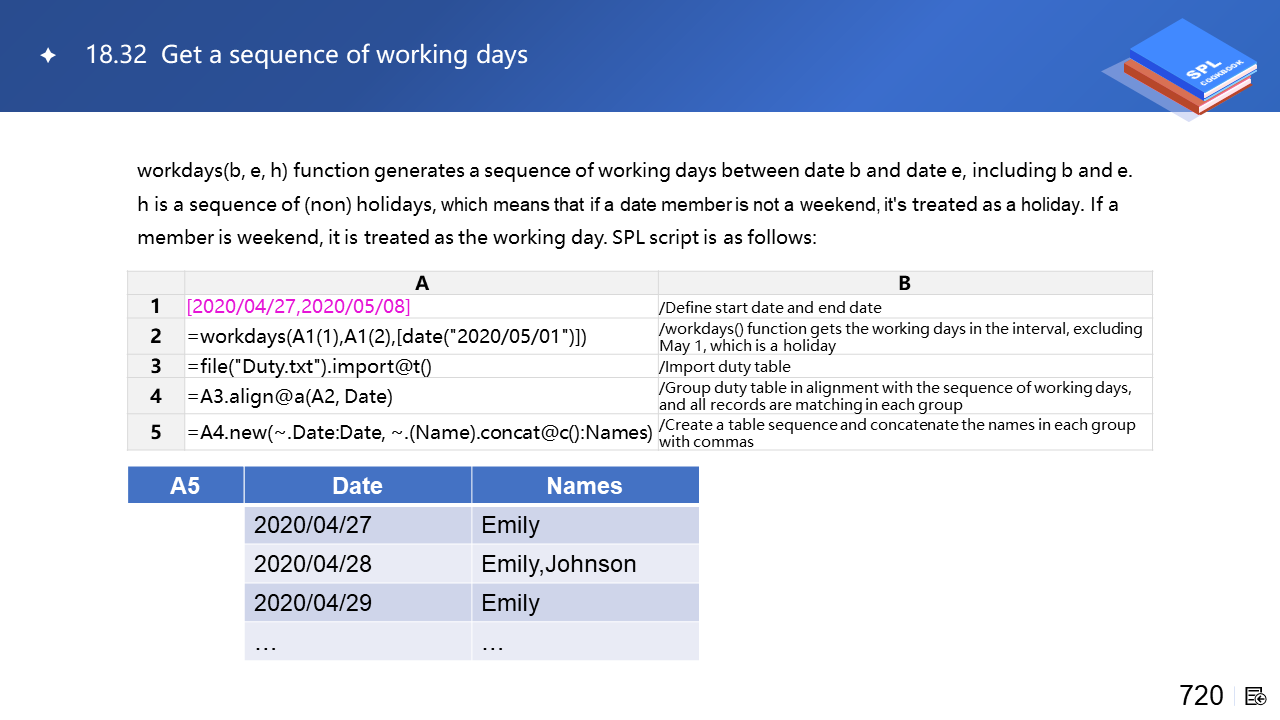
Task: Select the 'Emily,Johnson' result cell
Action: (x=559, y=564)
